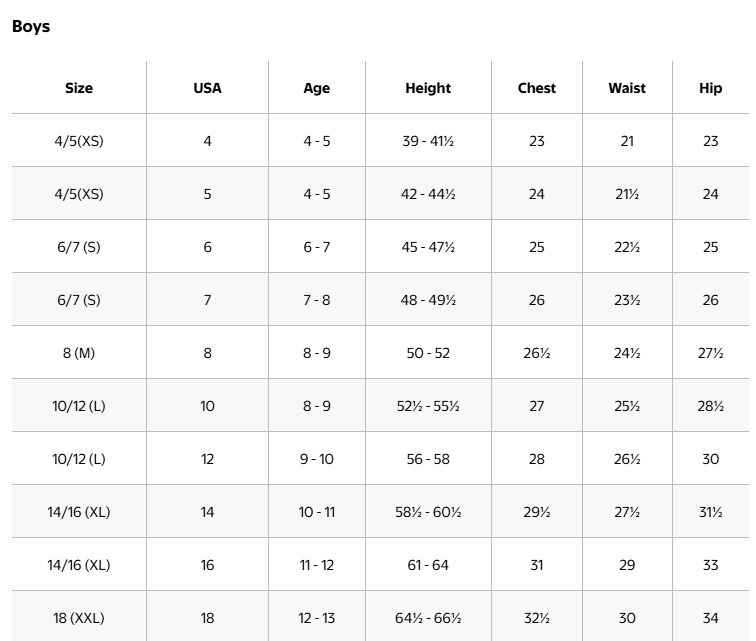The height and width of the screenshot is (641, 756).
Task: Click the Size column header
Action: (x=79, y=88)
